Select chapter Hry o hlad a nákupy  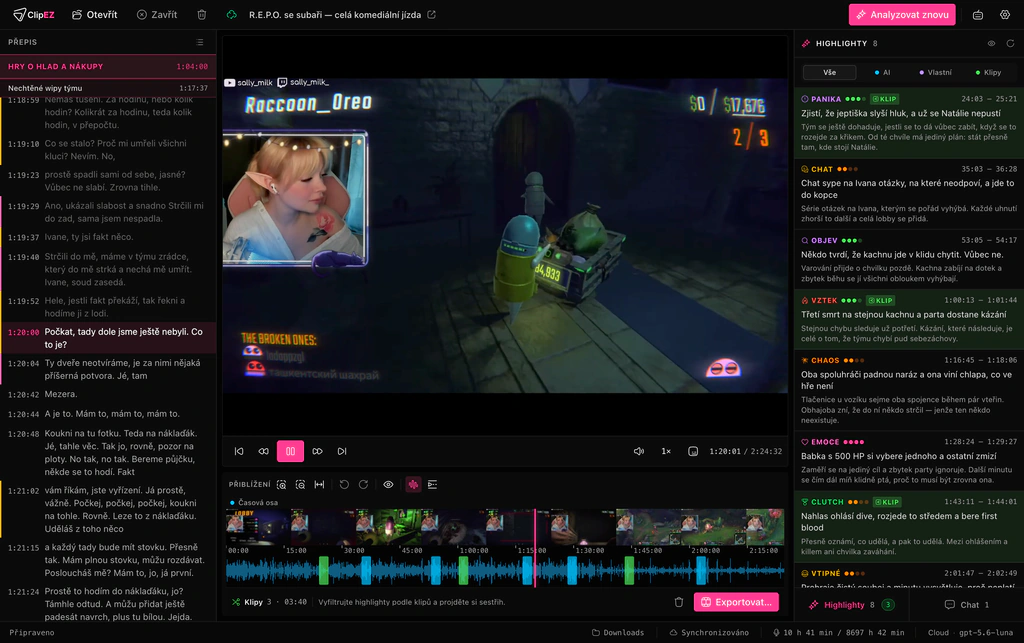point(108,66)
